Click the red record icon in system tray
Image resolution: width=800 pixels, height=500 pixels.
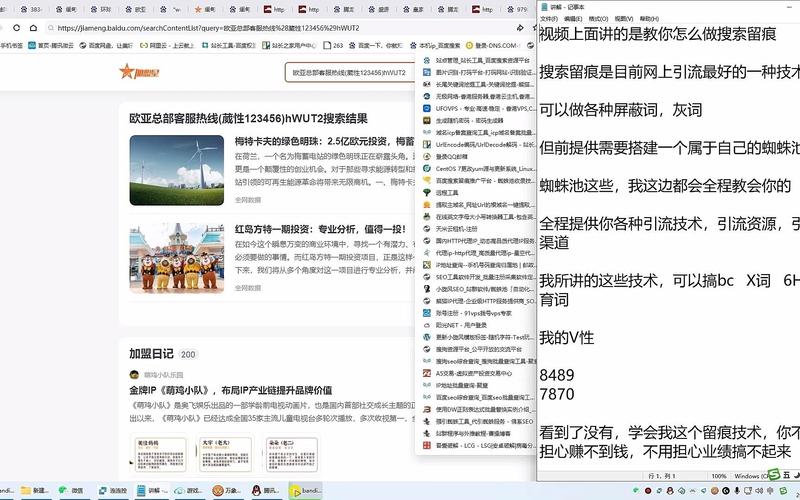coord(648,491)
